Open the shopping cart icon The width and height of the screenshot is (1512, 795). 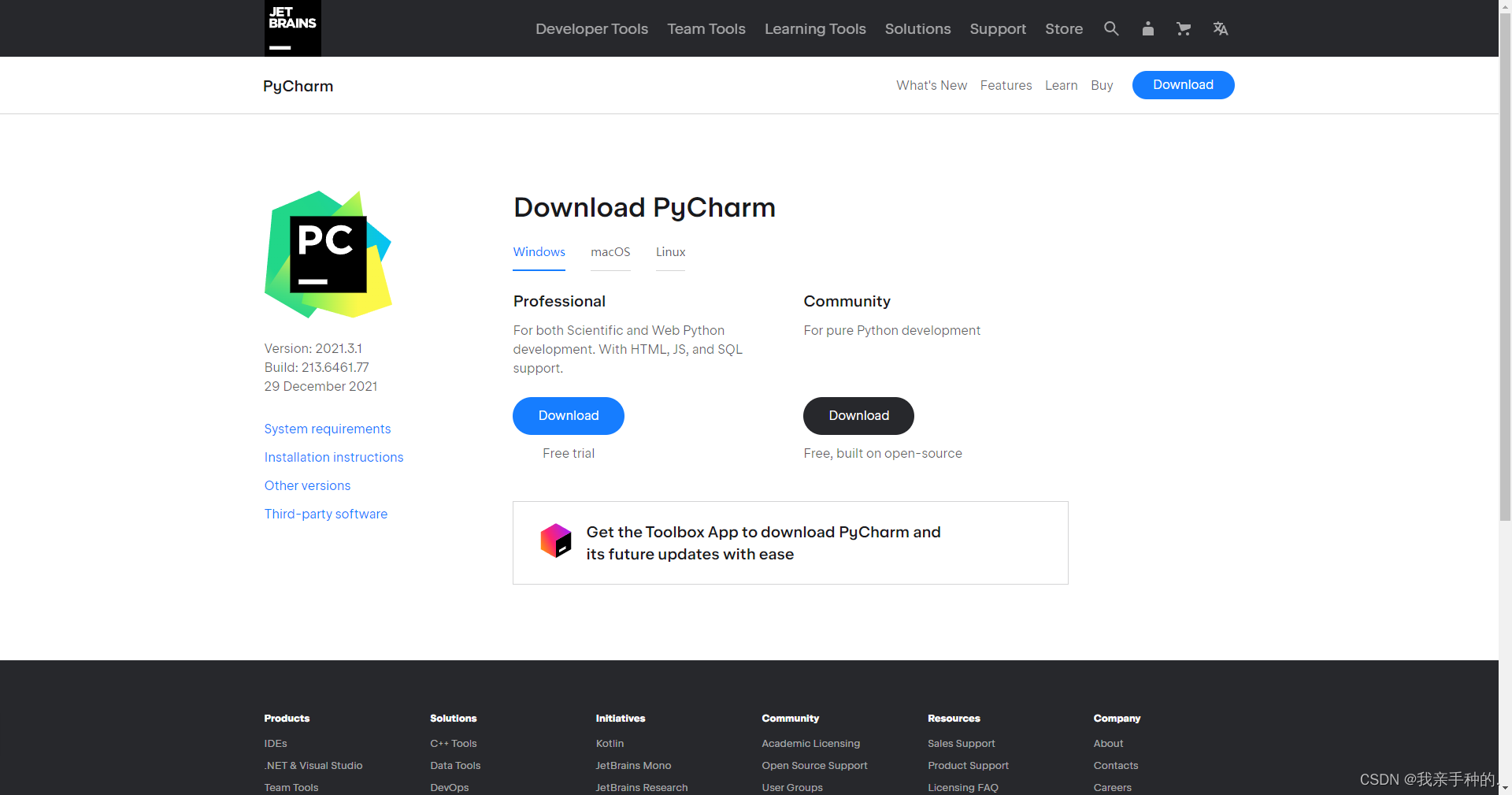point(1184,28)
